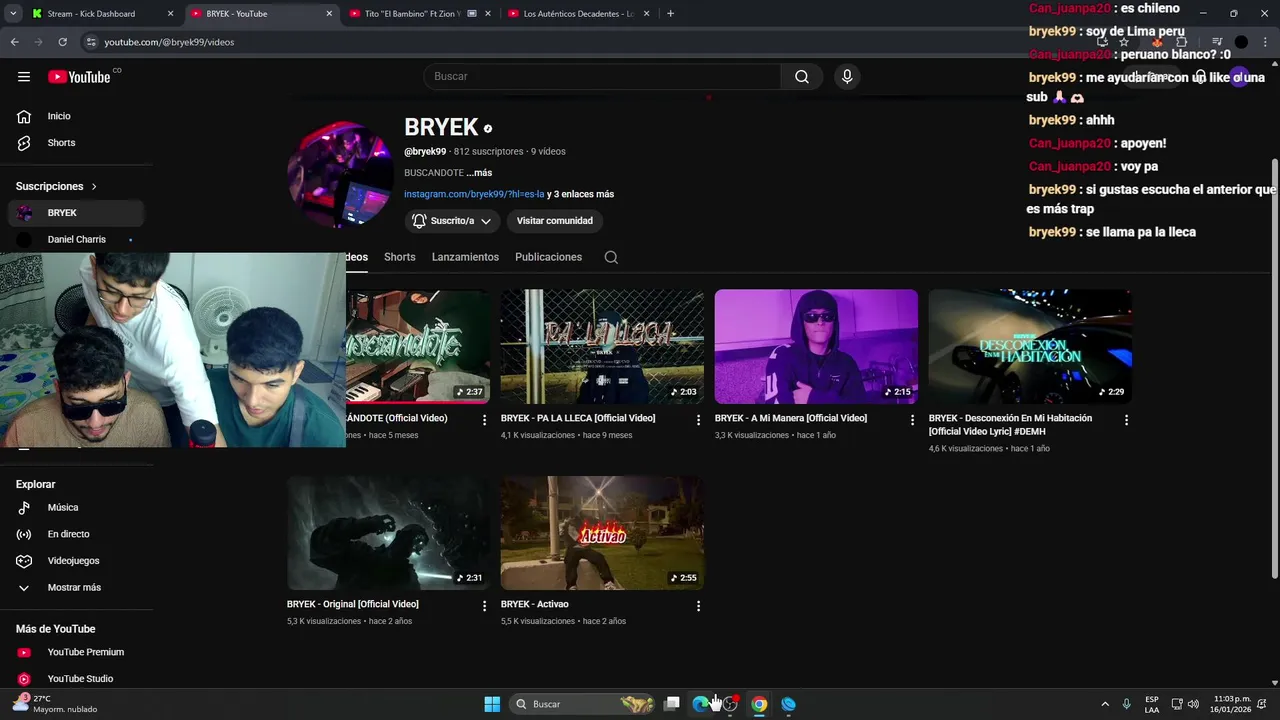Open the Suscrito/a notification dropdown
1280x720 pixels.
[x=452, y=221]
